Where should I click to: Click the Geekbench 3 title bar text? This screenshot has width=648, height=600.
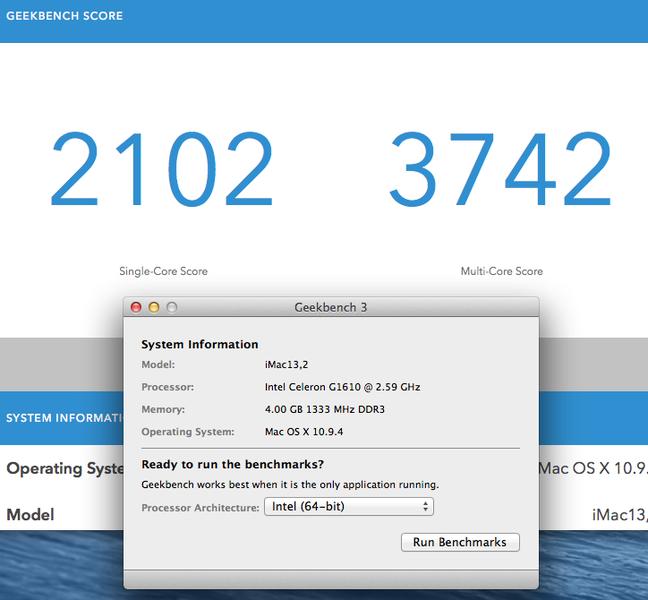tap(331, 307)
